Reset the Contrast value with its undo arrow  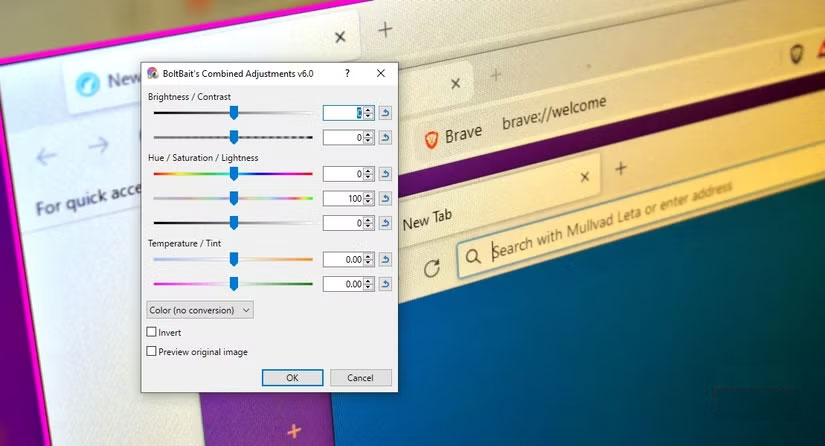click(x=385, y=137)
